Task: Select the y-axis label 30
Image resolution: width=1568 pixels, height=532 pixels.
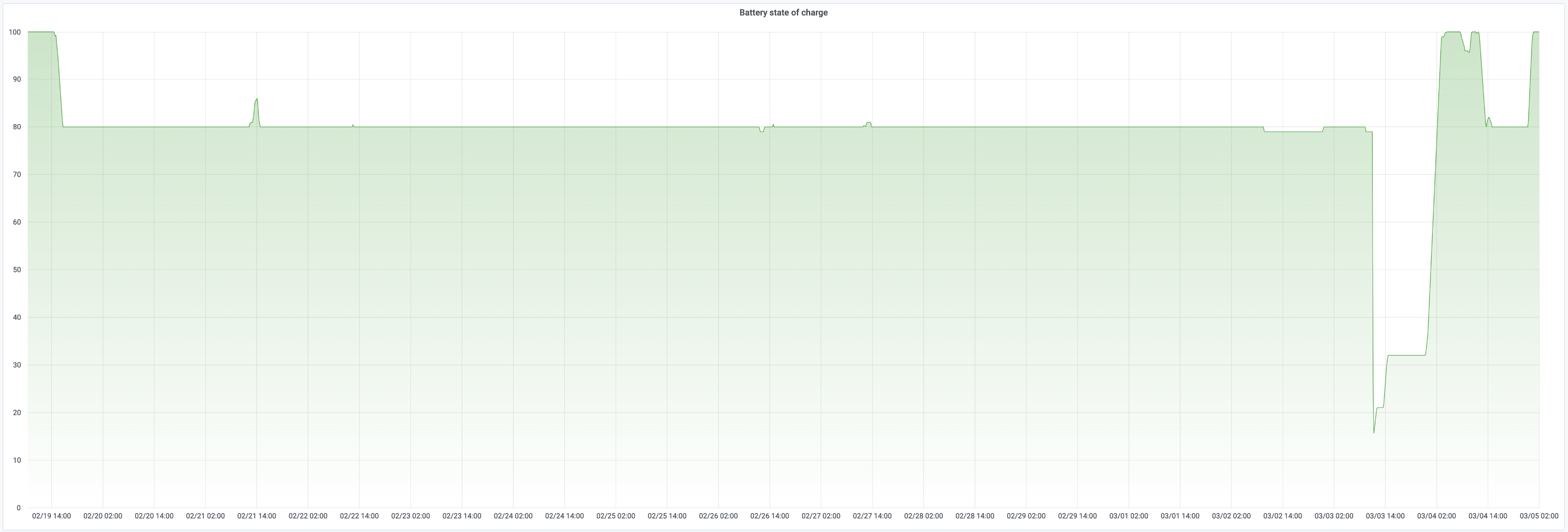Action: [x=17, y=365]
